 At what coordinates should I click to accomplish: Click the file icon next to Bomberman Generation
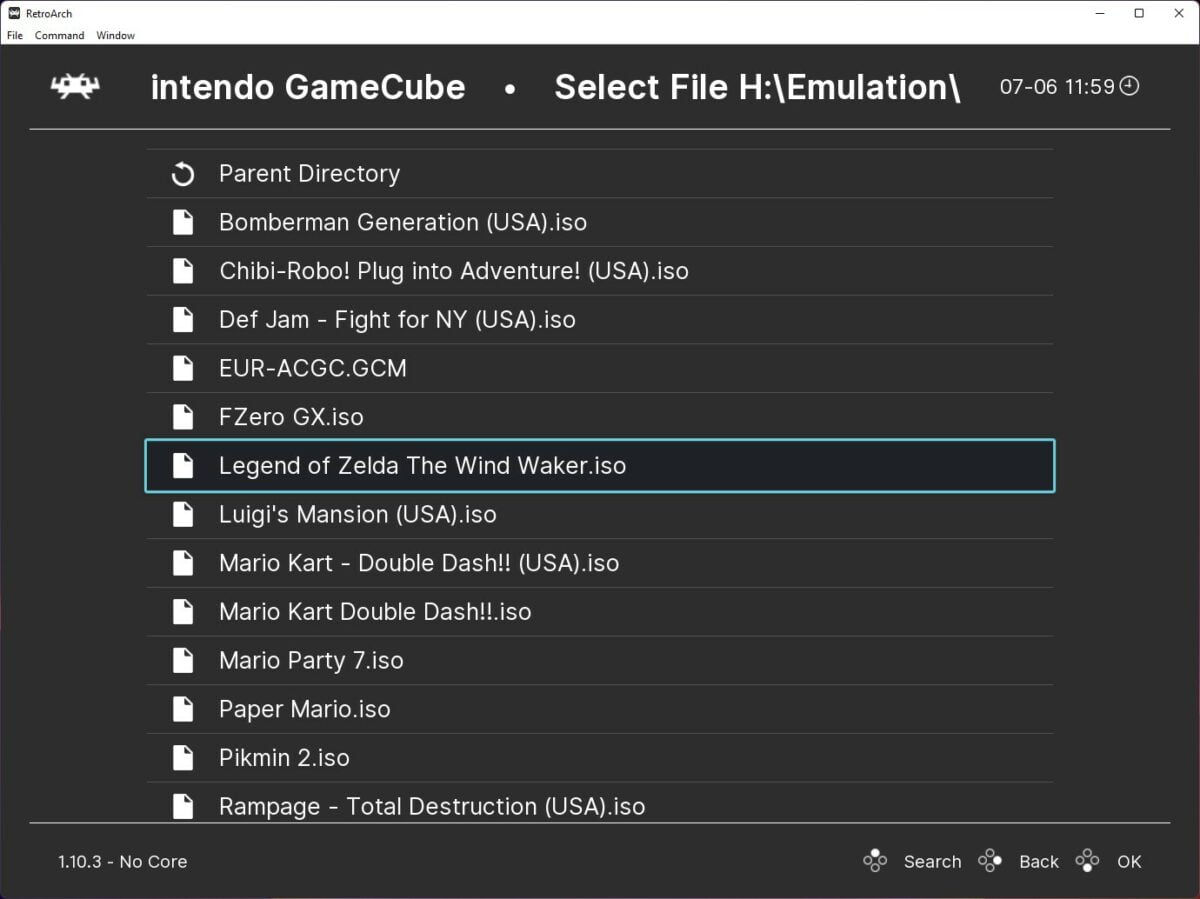click(183, 222)
